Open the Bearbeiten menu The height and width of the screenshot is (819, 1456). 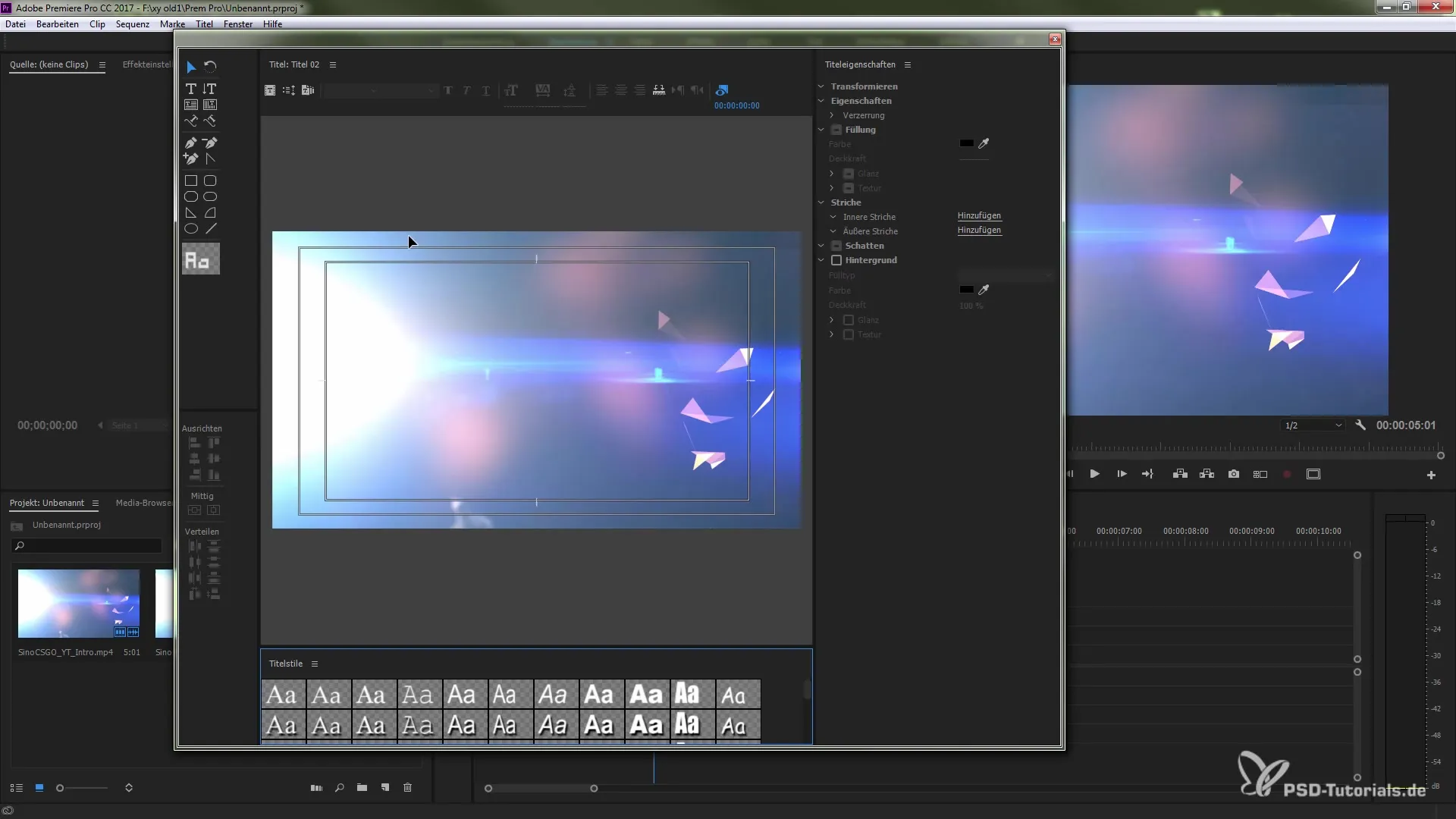(58, 24)
